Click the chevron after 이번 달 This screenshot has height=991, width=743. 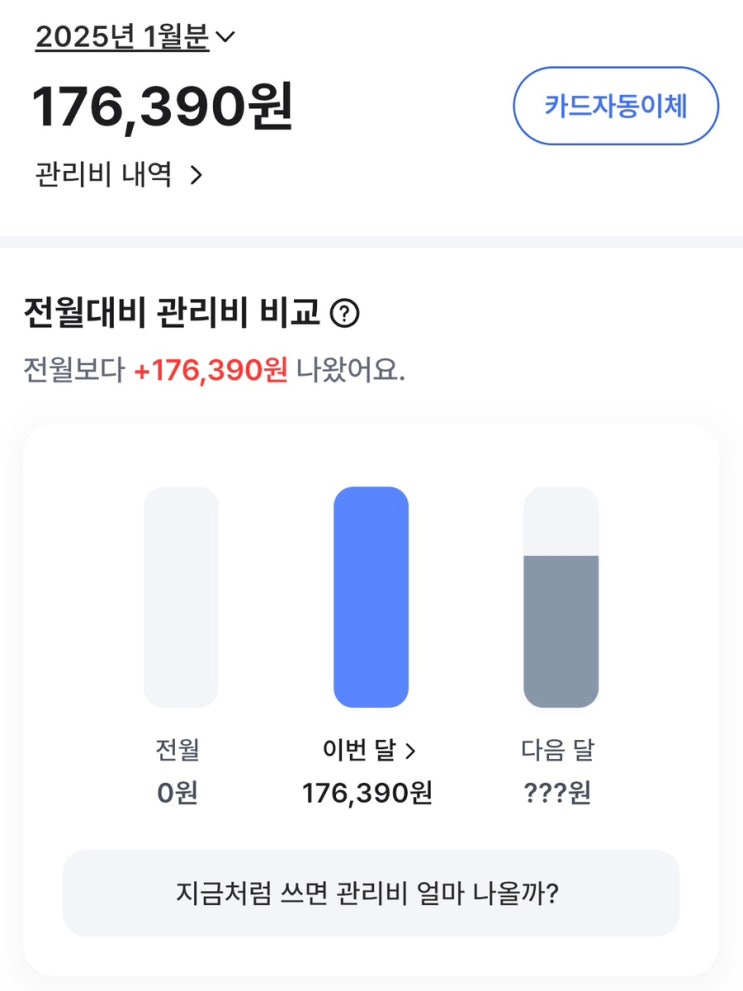coord(410,750)
